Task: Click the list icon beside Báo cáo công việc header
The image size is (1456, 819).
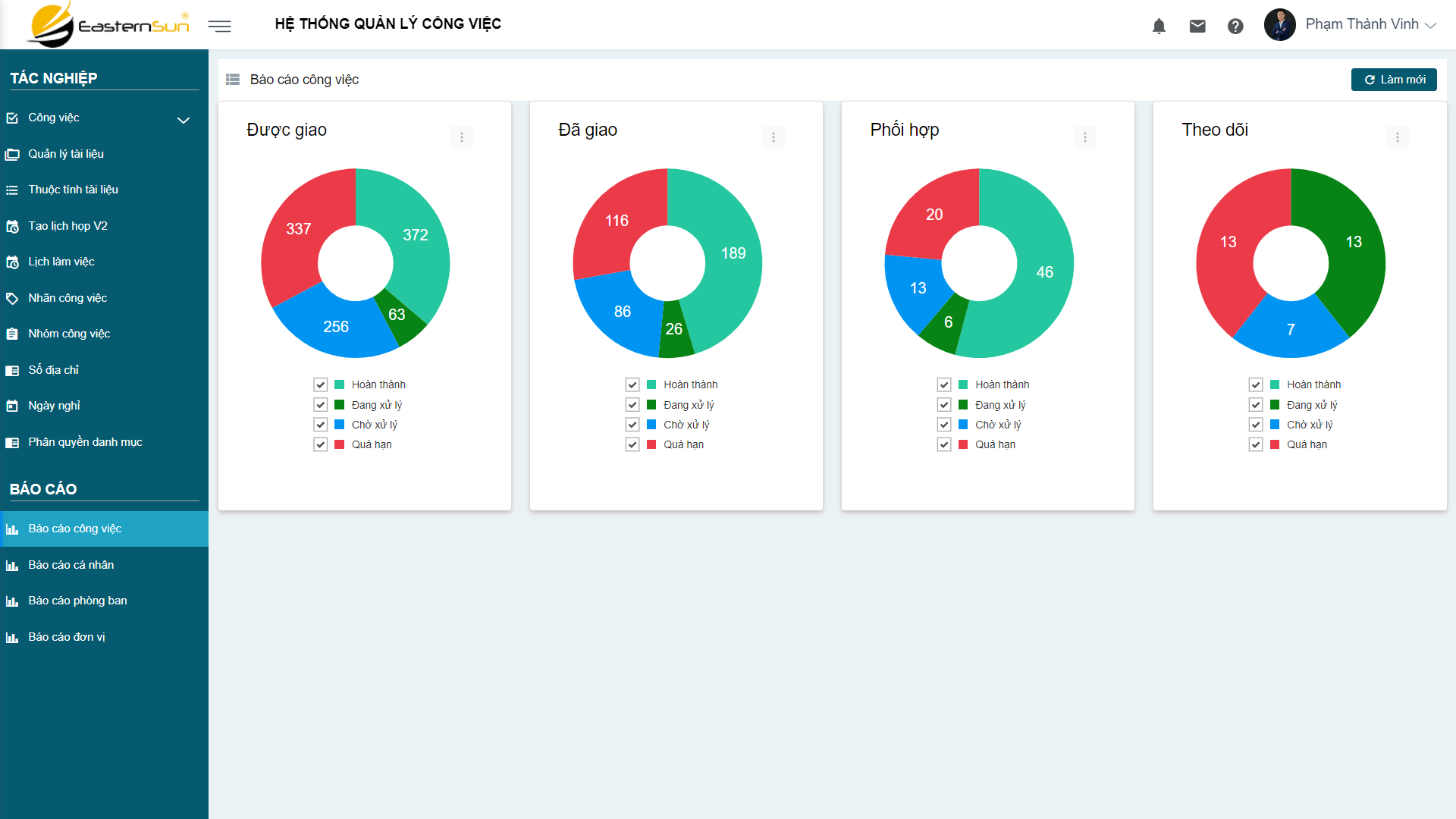Action: coord(233,80)
